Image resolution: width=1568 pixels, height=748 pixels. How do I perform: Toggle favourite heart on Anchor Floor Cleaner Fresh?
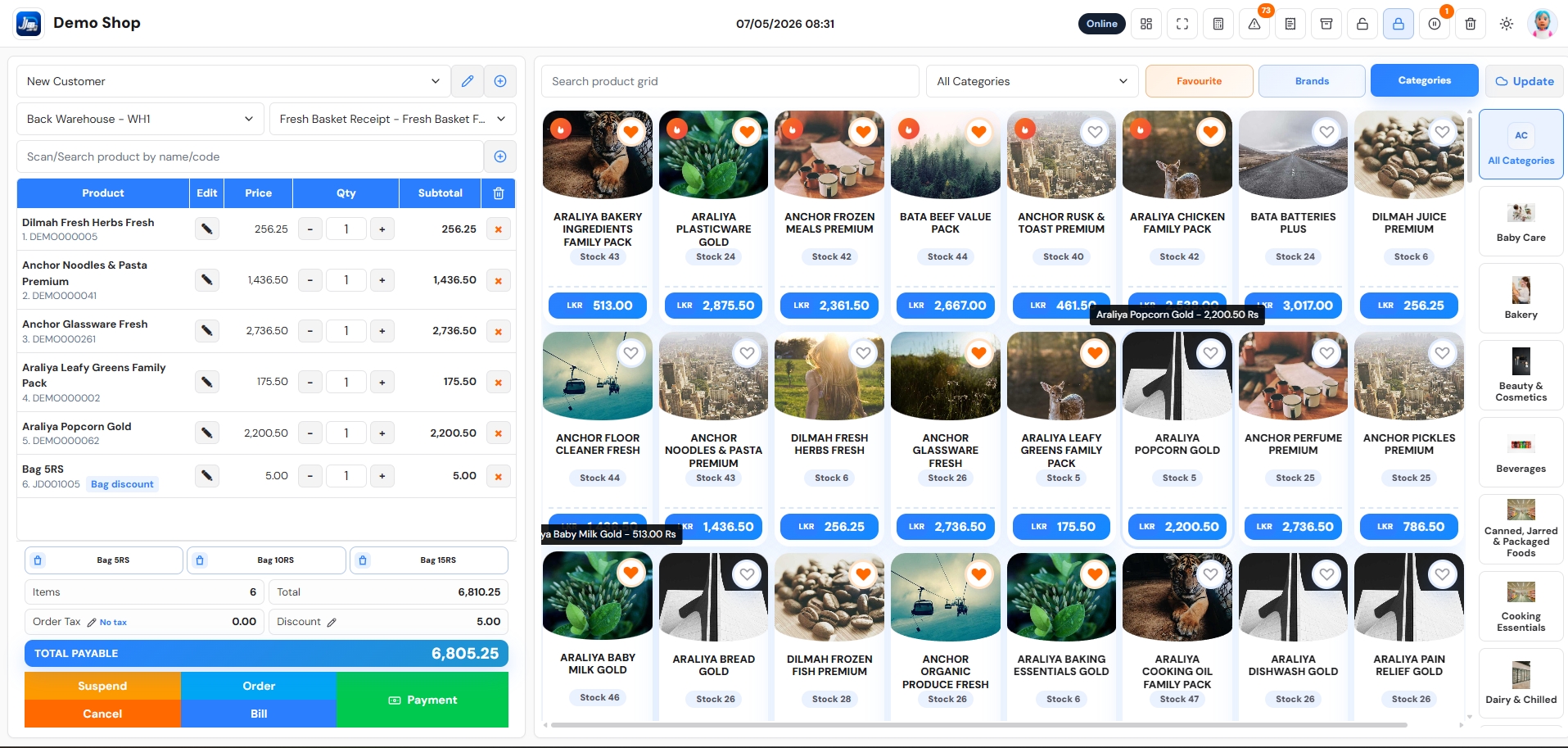[630, 353]
